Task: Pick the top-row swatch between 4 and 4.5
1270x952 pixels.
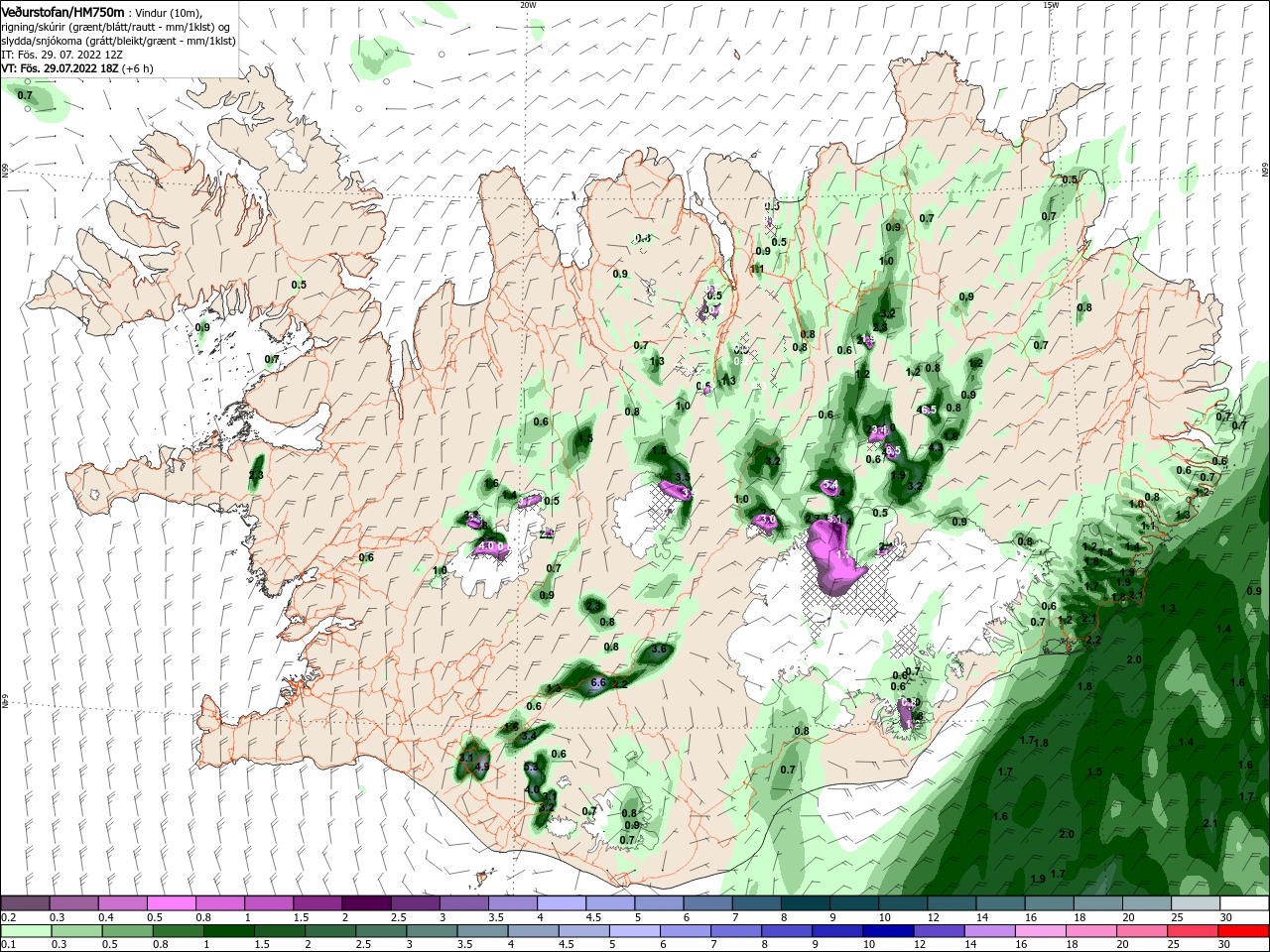Action: click(x=561, y=903)
